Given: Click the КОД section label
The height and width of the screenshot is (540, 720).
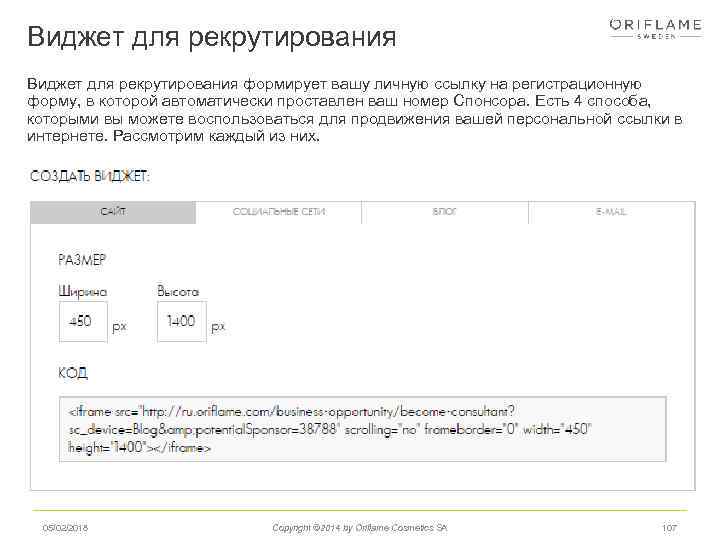Looking at the screenshot, I should coord(73,373).
